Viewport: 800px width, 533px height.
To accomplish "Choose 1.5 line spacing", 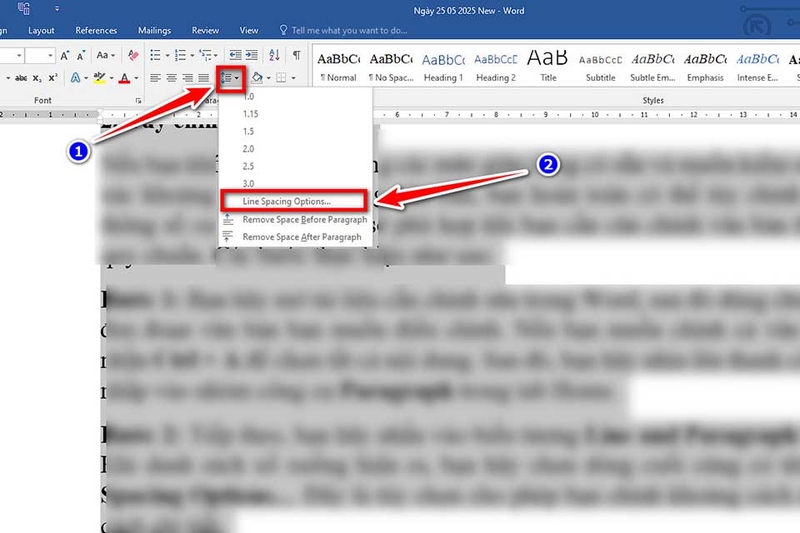I will [296, 131].
